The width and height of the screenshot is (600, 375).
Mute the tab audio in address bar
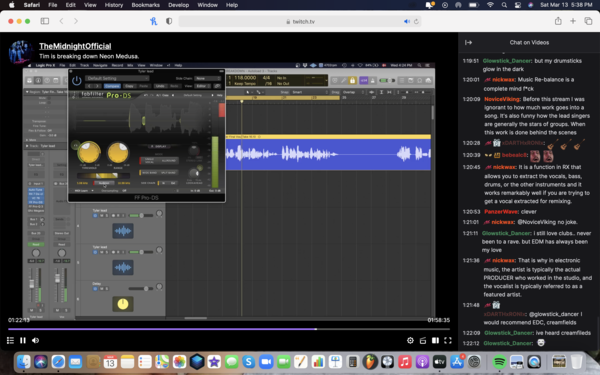pyautogui.click(x=406, y=21)
